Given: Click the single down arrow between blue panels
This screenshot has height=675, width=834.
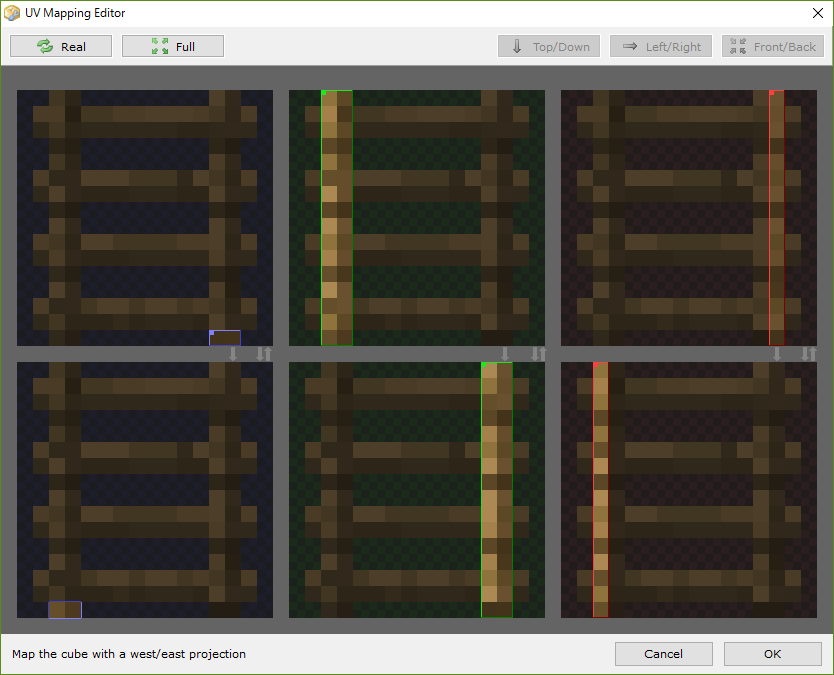Looking at the screenshot, I should (x=233, y=354).
